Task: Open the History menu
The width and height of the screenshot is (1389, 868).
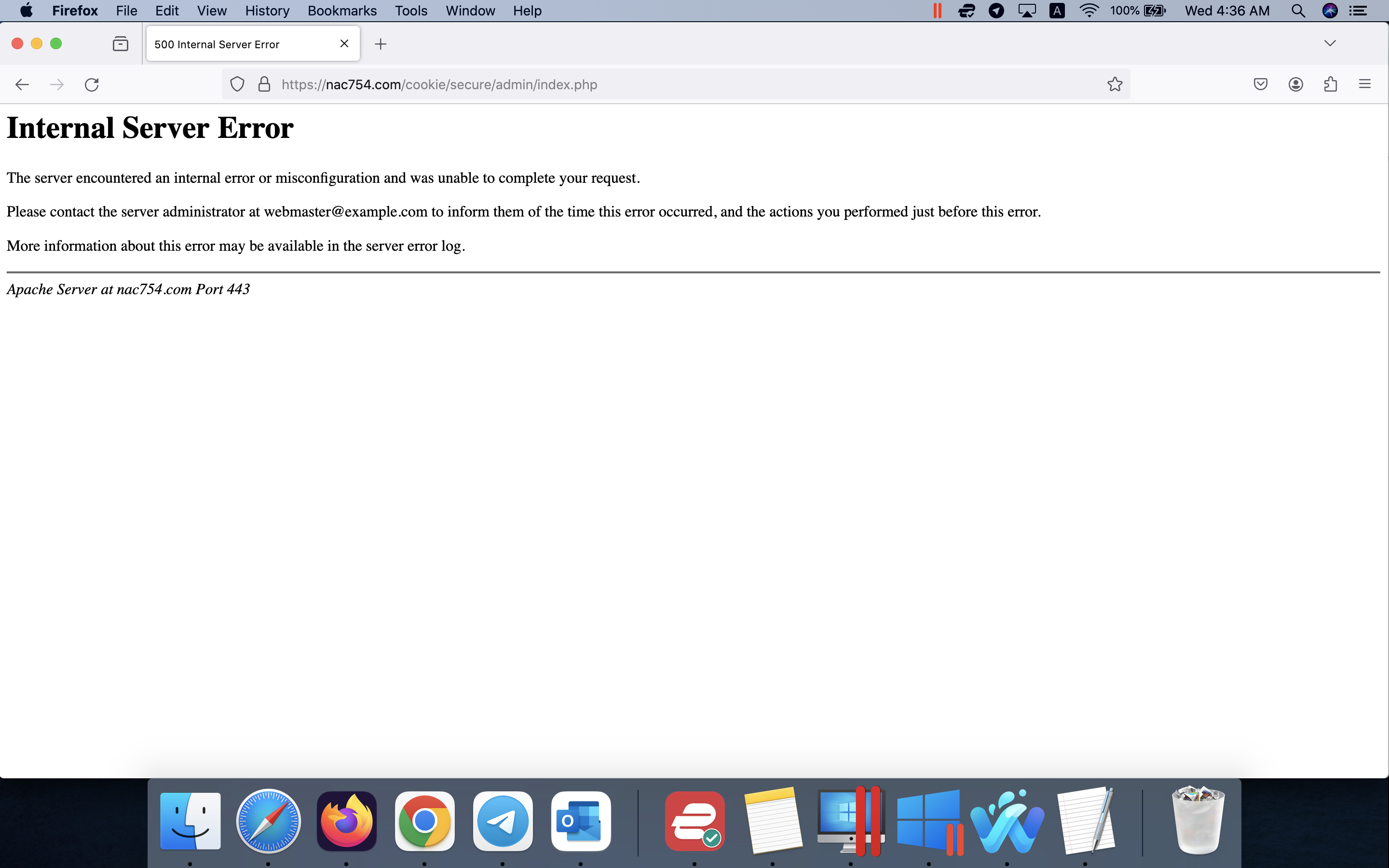Action: pos(267,11)
